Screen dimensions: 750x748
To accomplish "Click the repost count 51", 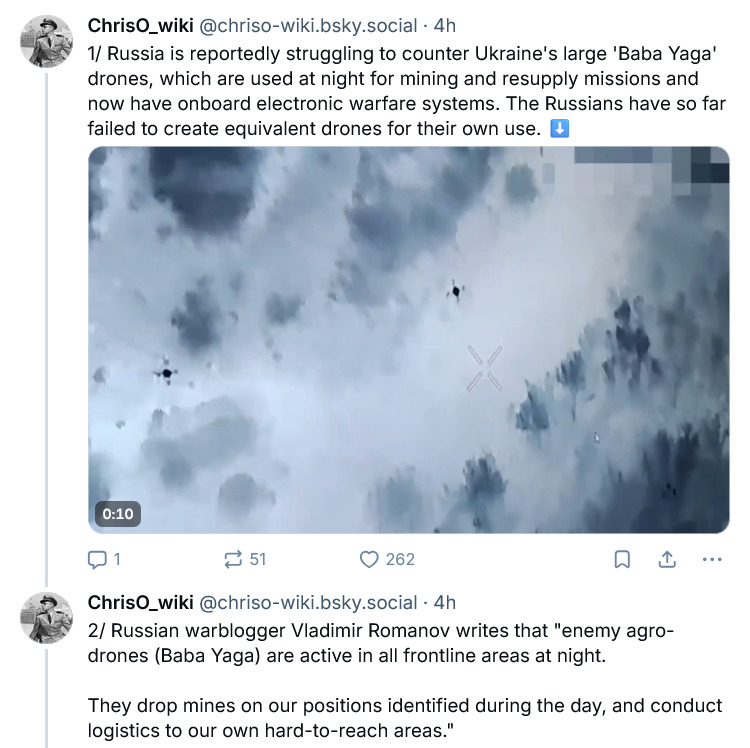I will pyautogui.click(x=258, y=560).
